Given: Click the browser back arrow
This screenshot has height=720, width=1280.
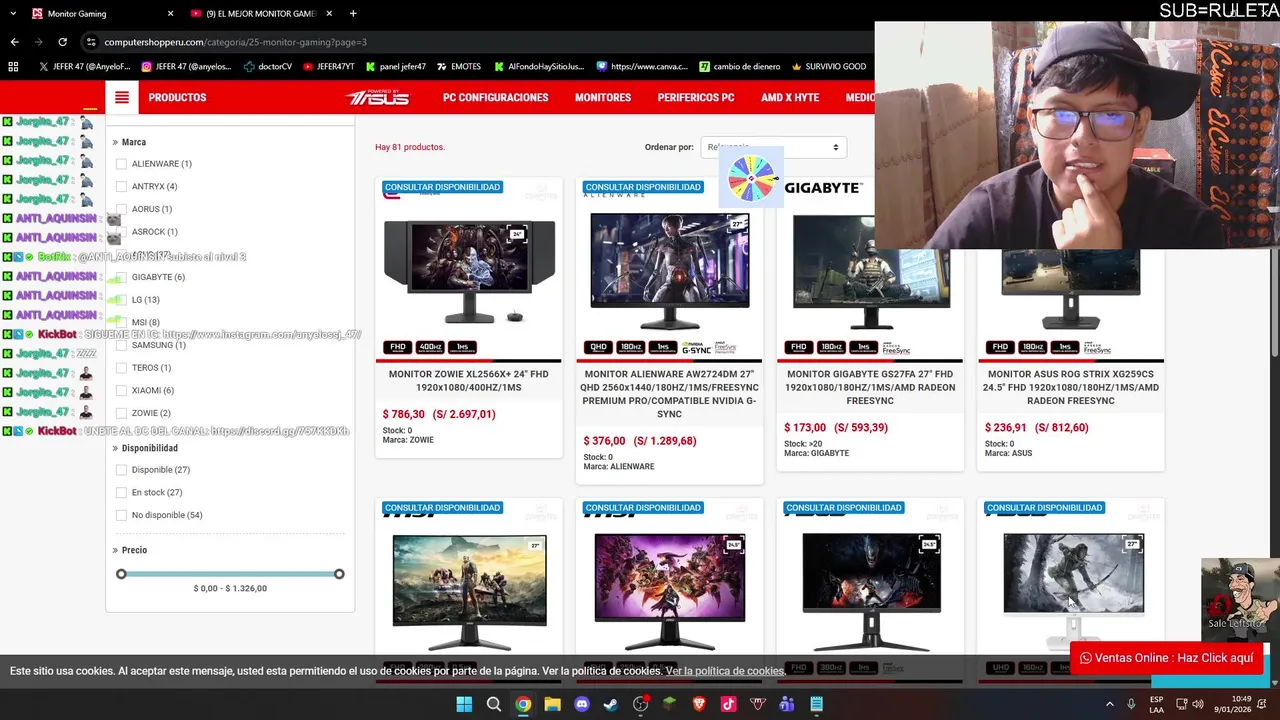Looking at the screenshot, I should pos(14,42).
